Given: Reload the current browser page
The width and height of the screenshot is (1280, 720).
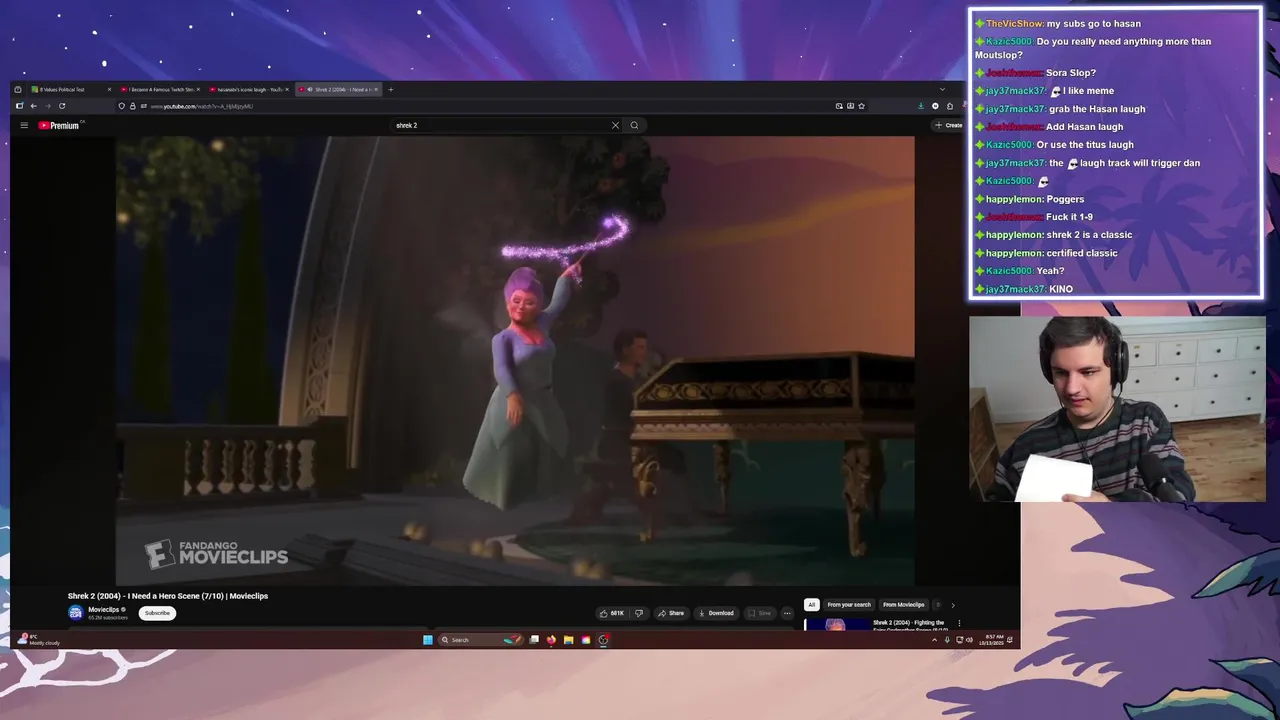Looking at the screenshot, I should pyautogui.click(x=62, y=106).
